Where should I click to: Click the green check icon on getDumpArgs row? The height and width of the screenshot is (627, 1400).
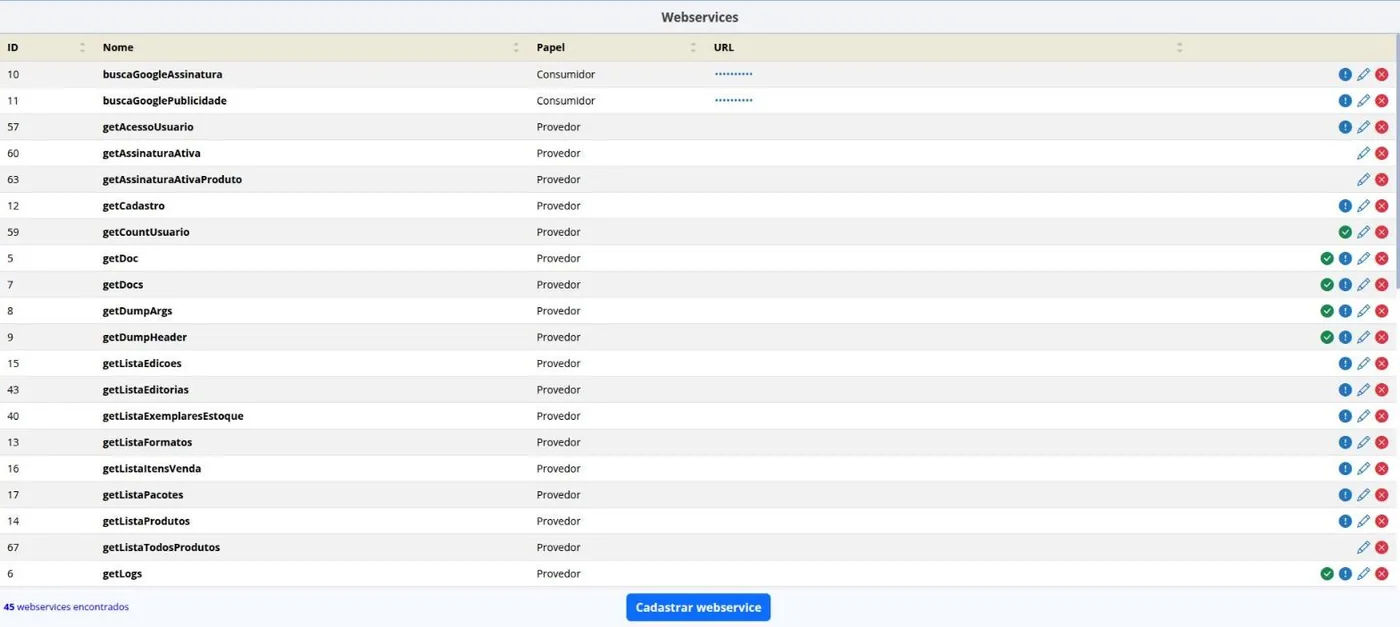pos(1327,311)
